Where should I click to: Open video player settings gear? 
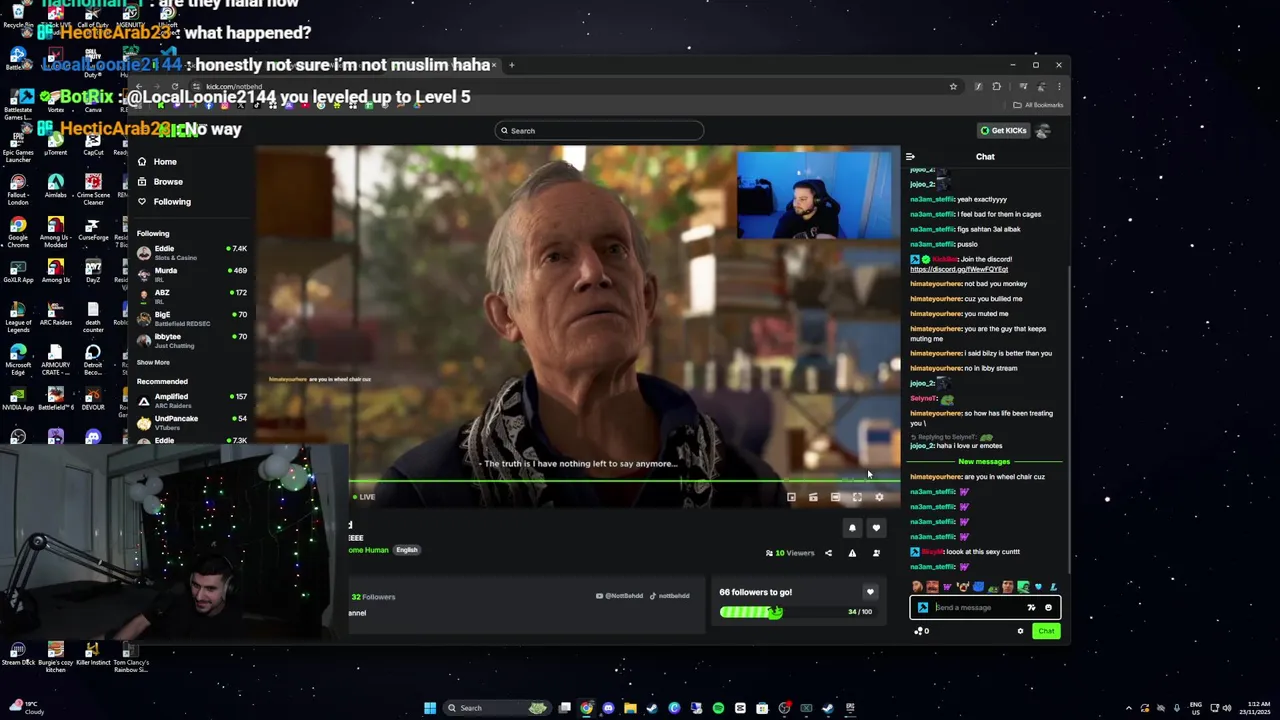point(879,497)
